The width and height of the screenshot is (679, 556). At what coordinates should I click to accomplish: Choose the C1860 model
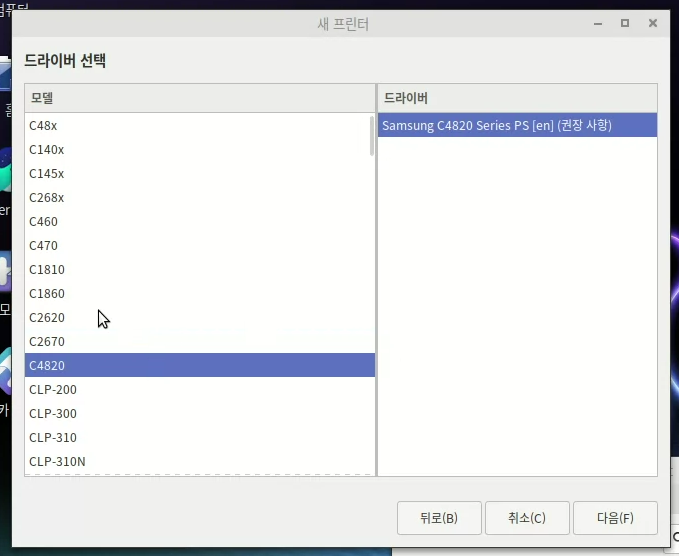[x=200, y=294]
